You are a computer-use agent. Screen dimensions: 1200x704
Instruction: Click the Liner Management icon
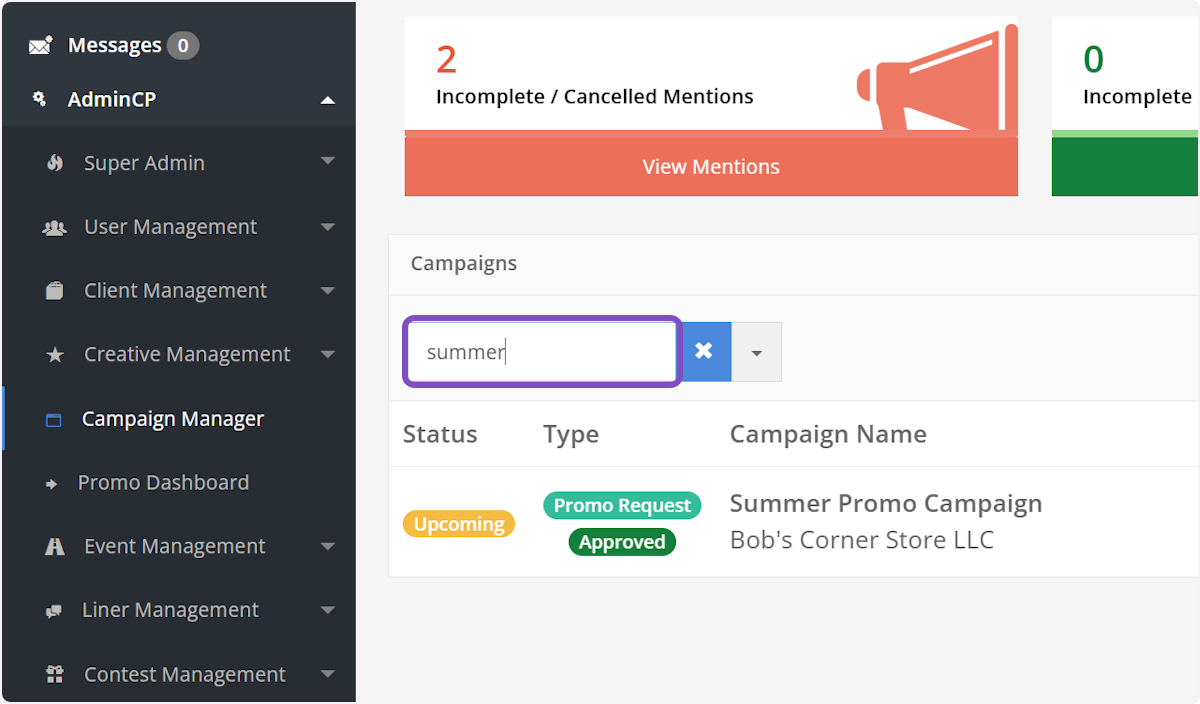point(55,610)
